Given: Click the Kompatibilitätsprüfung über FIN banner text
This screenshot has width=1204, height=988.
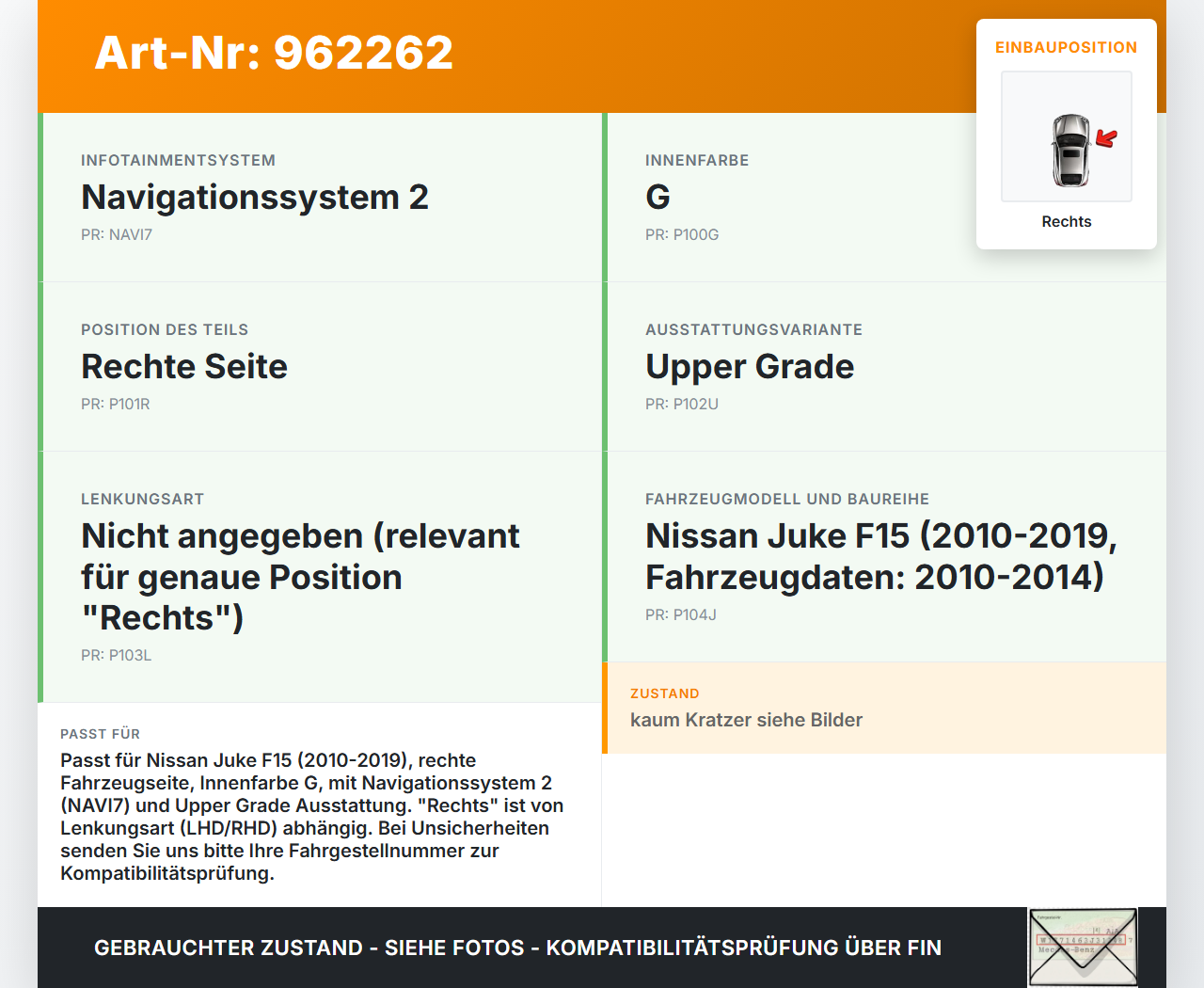Looking at the screenshot, I should point(517,948).
